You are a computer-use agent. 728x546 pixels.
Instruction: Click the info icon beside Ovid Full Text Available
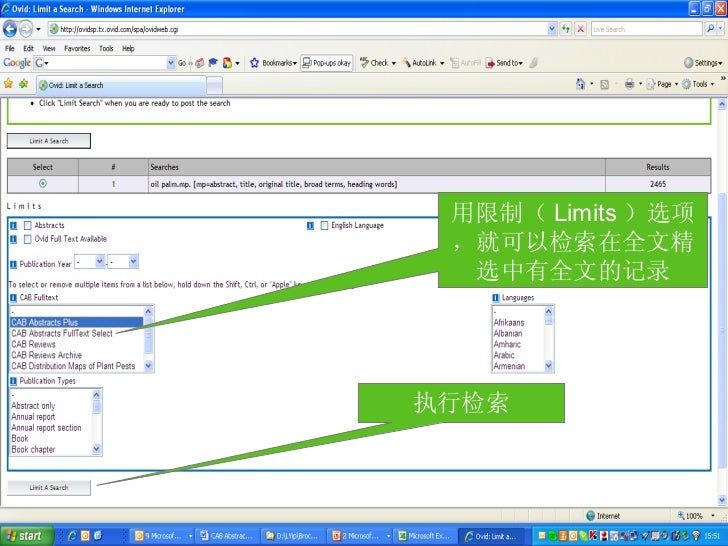13,239
